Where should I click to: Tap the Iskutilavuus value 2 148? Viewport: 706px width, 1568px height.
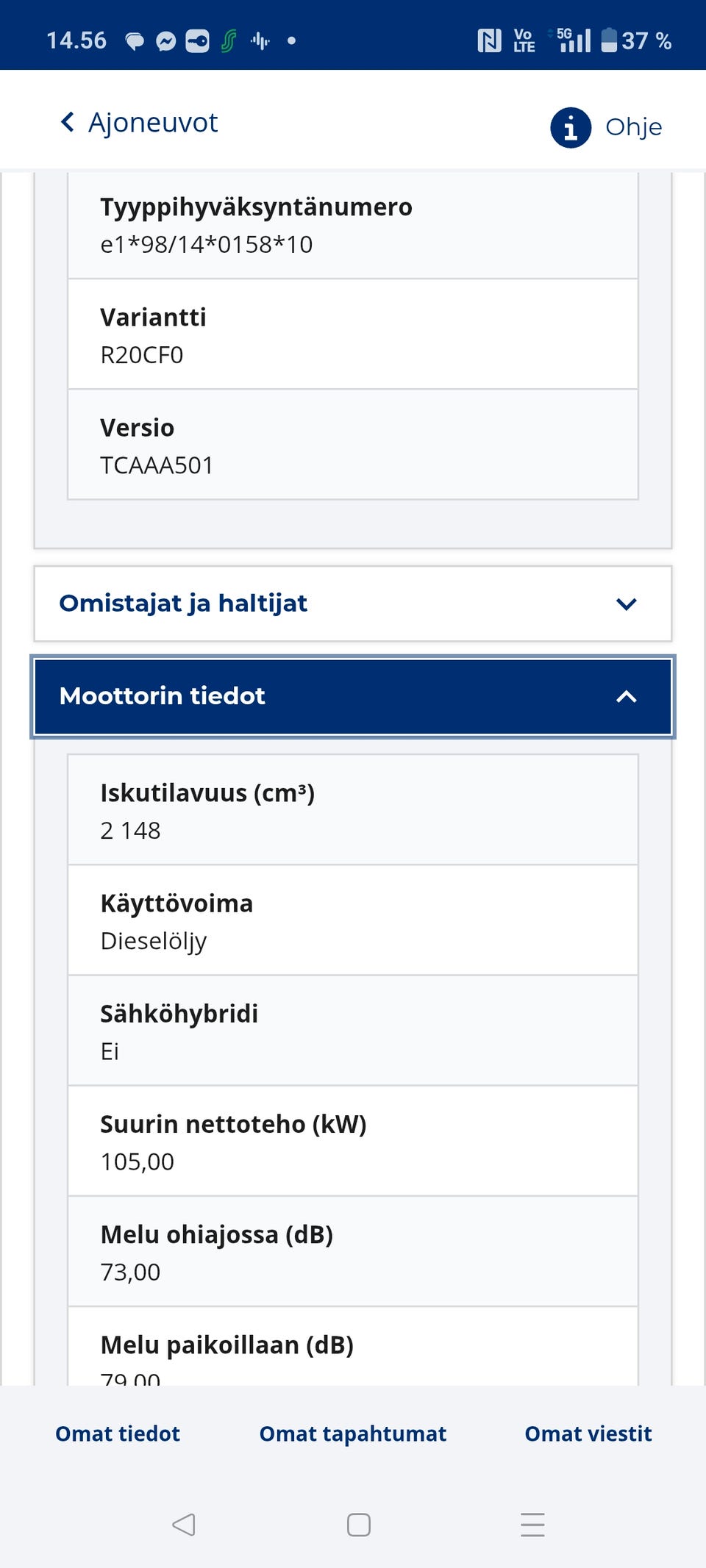tap(131, 831)
